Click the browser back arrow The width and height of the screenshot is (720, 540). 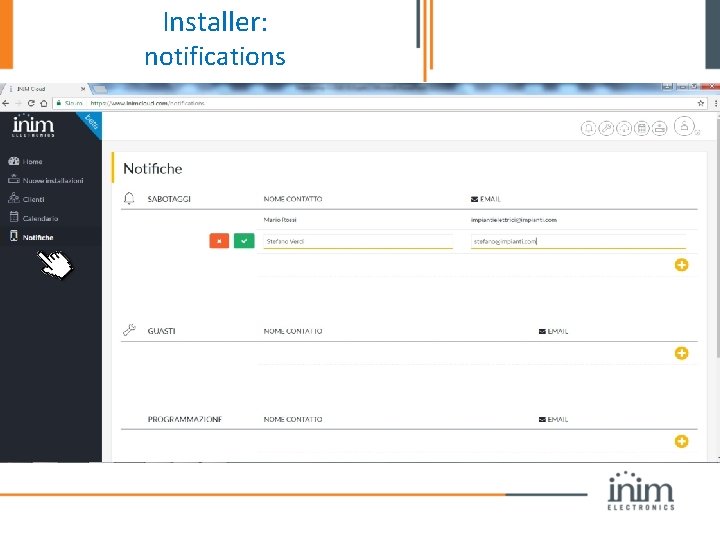[x=6, y=103]
